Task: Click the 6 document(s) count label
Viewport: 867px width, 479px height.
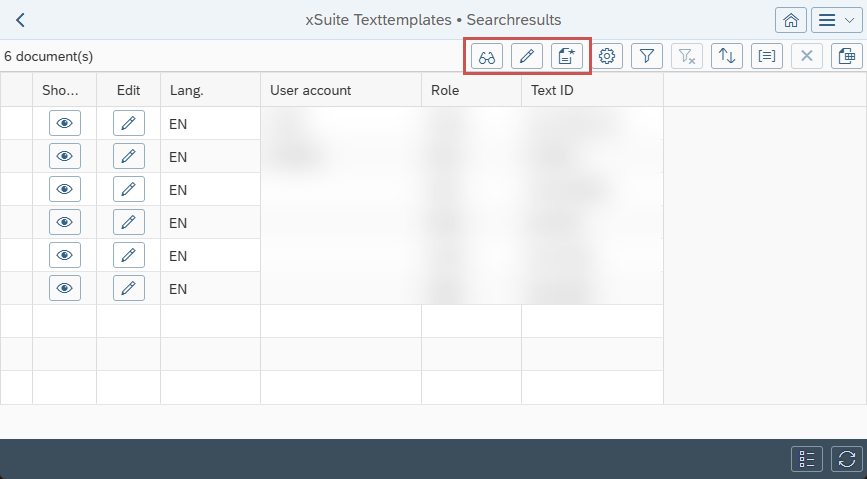Action: point(49,56)
